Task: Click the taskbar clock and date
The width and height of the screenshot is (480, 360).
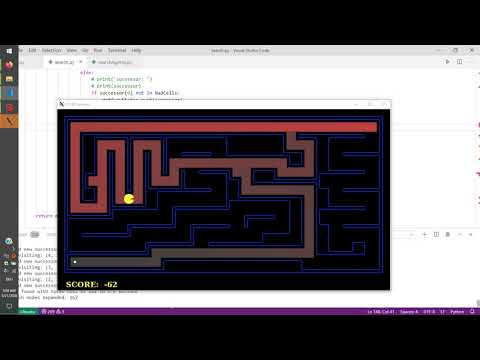Action: [x=9, y=293]
